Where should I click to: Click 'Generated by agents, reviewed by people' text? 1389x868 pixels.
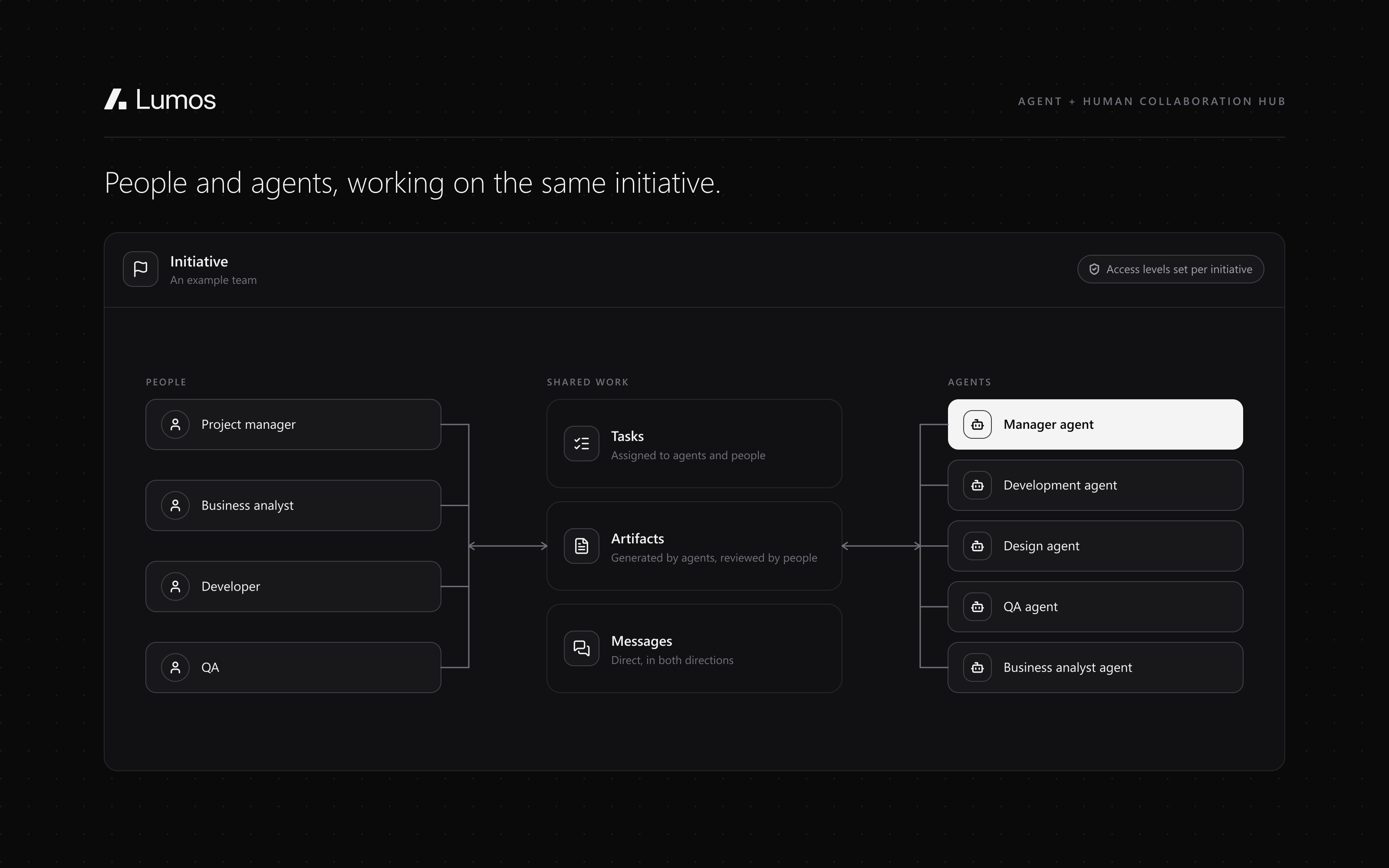[714, 558]
